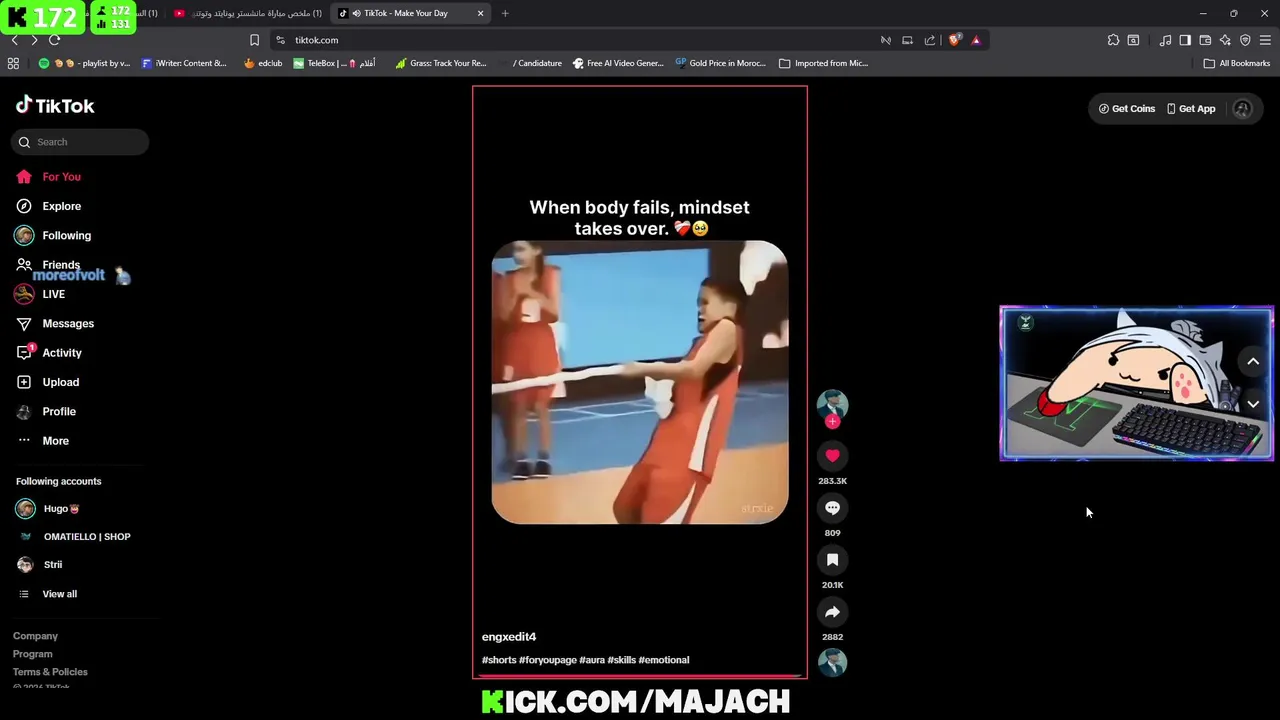Go to next video with down chevron
The image size is (1280, 720).
pos(1253,404)
